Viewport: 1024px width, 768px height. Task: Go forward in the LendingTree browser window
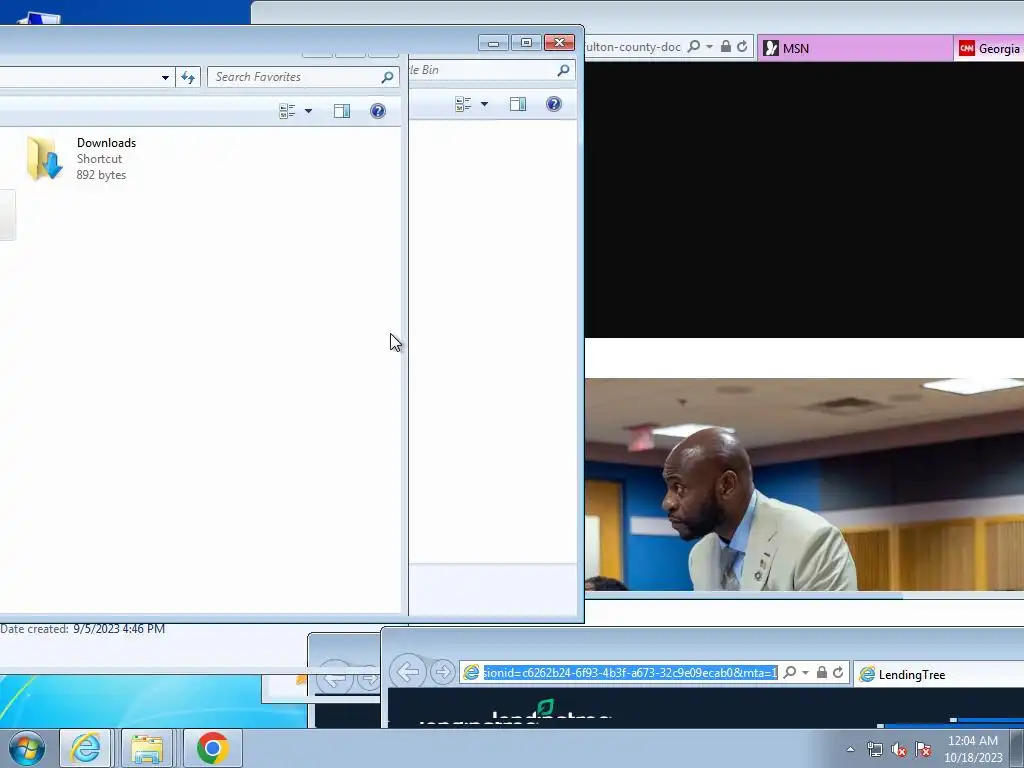click(x=442, y=672)
